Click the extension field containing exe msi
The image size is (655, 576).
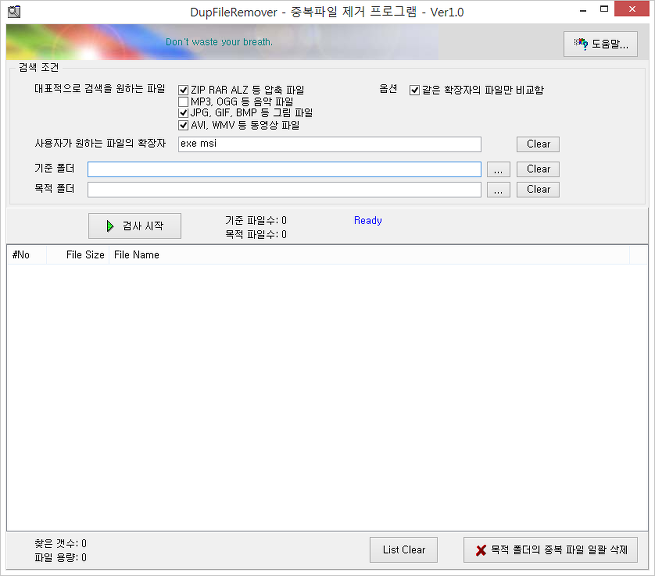[x=330, y=144]
